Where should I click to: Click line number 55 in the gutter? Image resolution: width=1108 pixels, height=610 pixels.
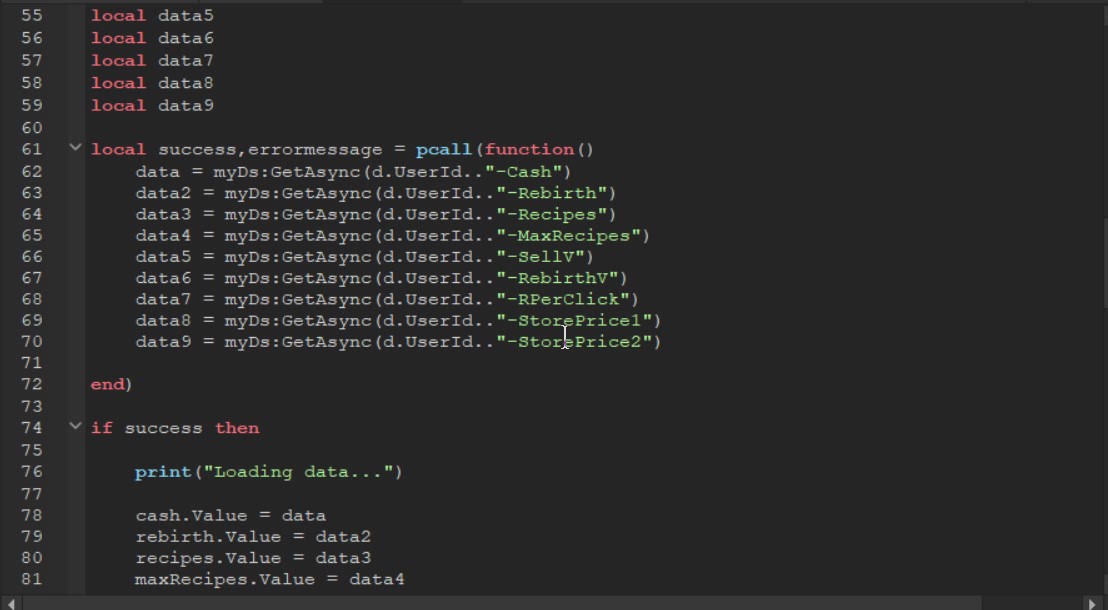(x=31, y=16)
